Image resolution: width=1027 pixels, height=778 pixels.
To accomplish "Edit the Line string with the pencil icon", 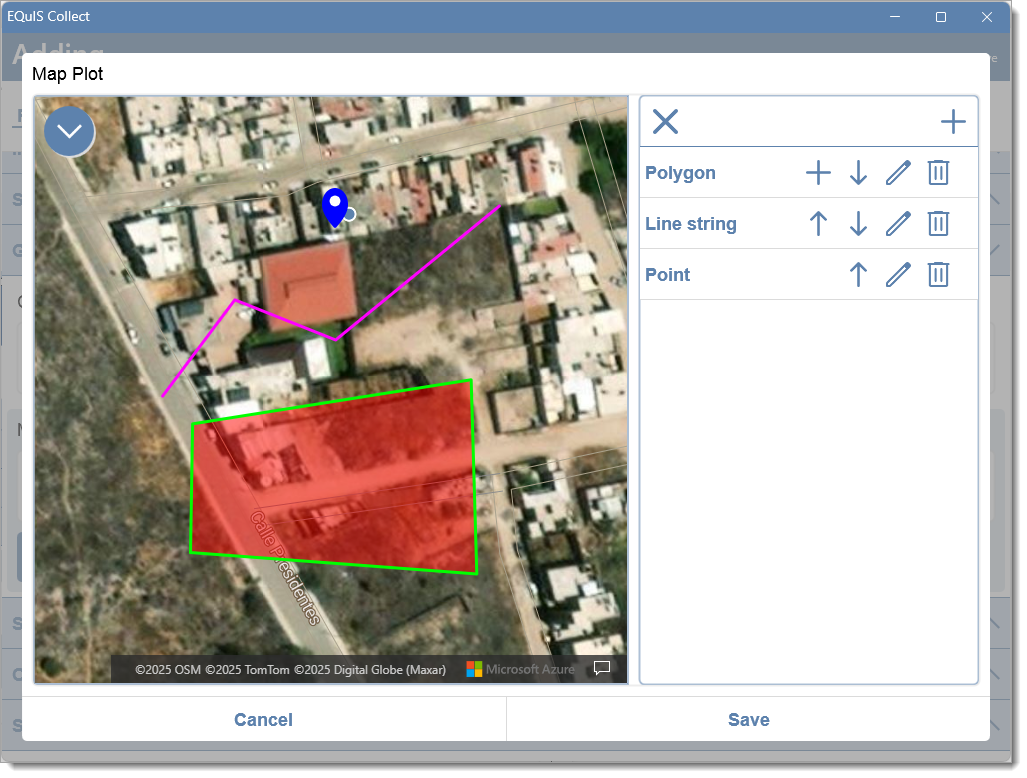I will [x=898, y=223].
